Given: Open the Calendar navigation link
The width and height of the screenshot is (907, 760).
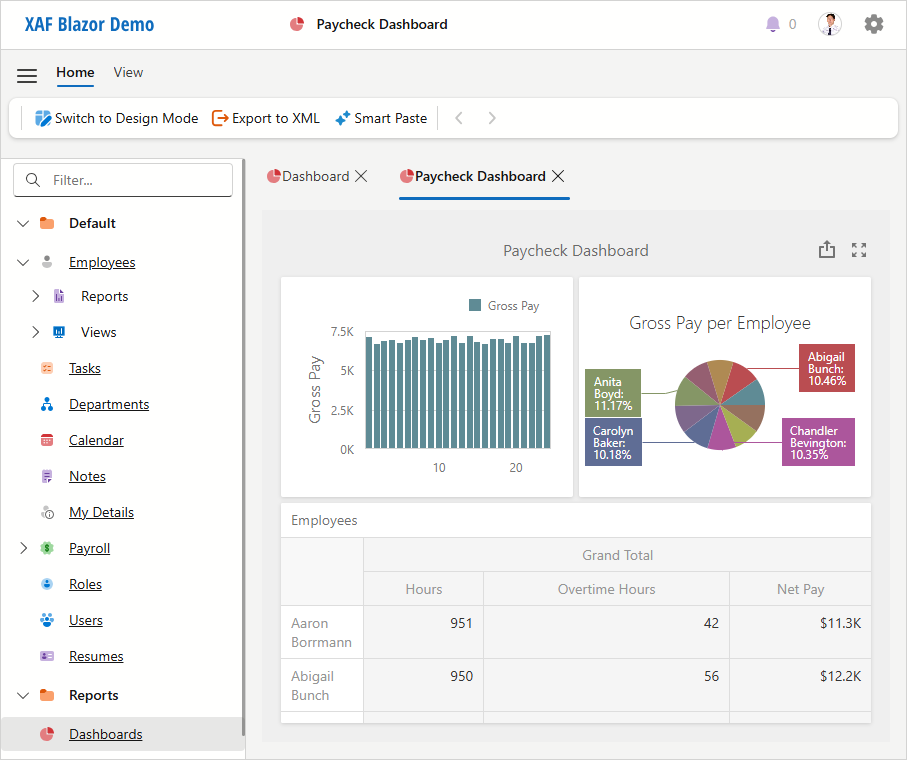Looking at the screenshot, I should coord(96,440).
